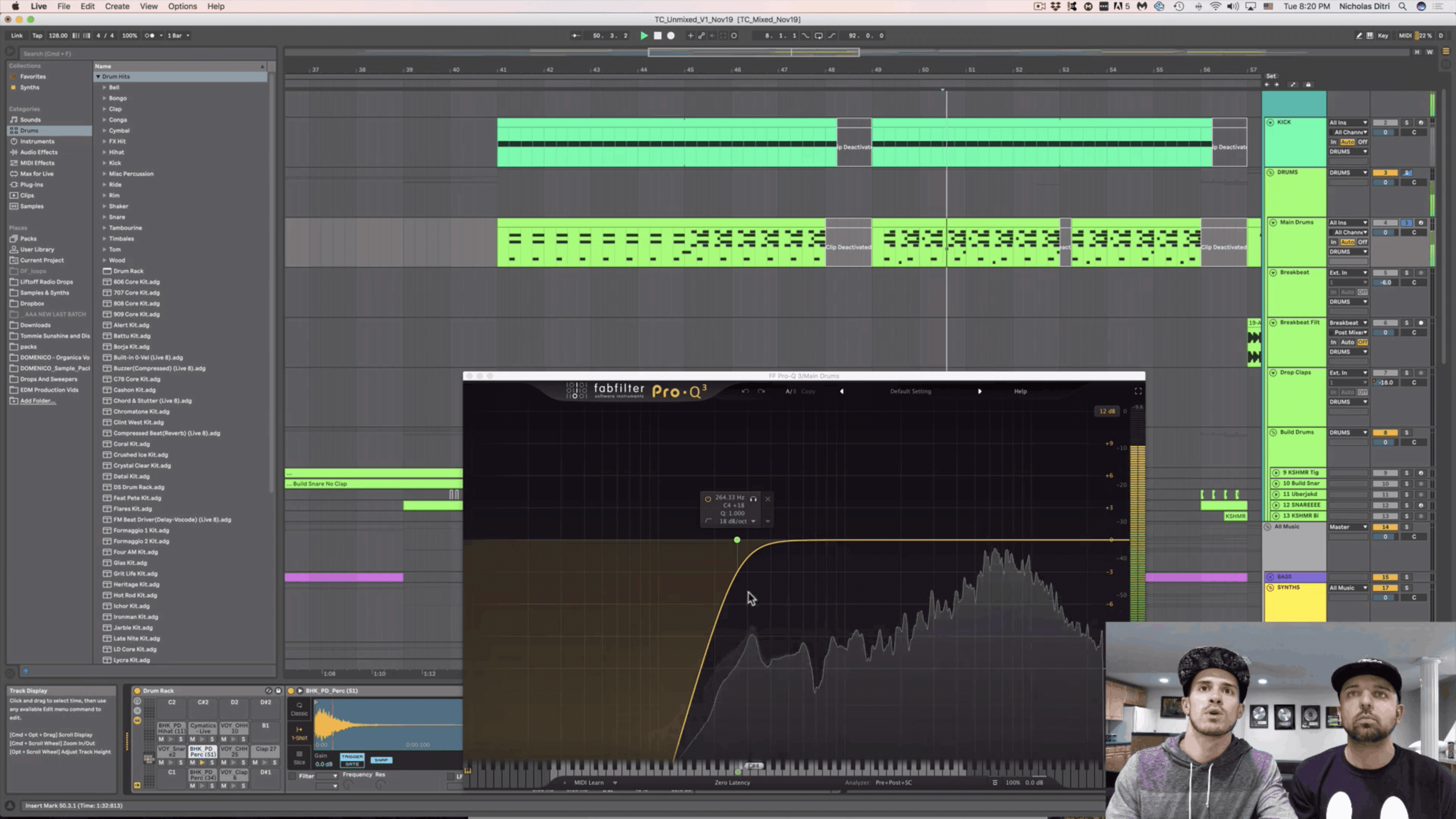Solo the KICK track
Screen dimensions: 1456x819
(1407, 123)
